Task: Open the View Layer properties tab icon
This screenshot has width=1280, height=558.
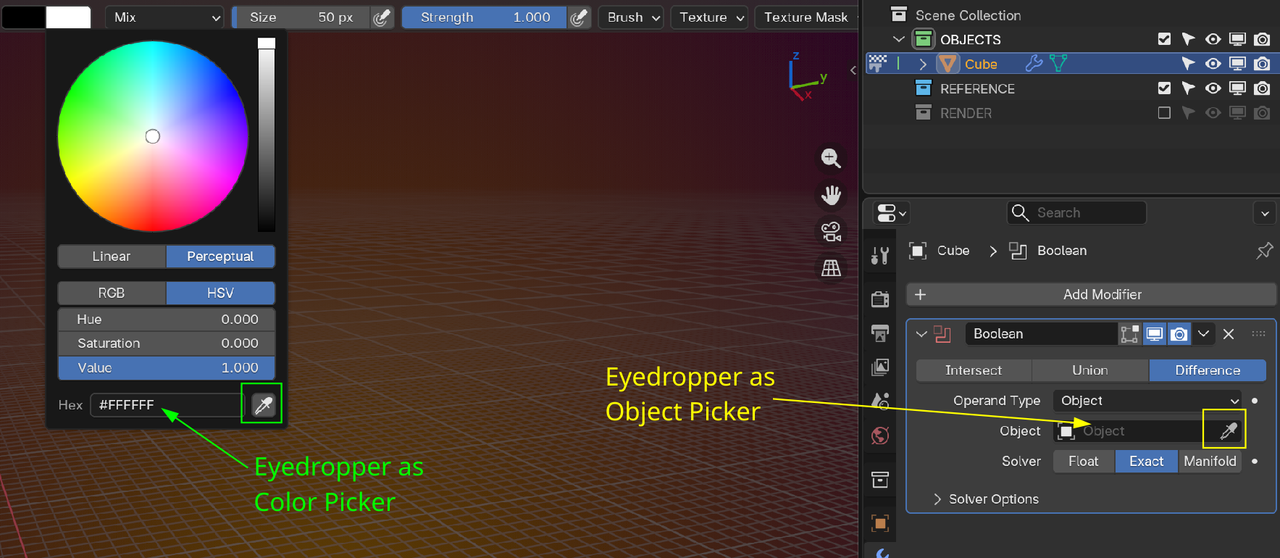Action: tap(880, 367)
